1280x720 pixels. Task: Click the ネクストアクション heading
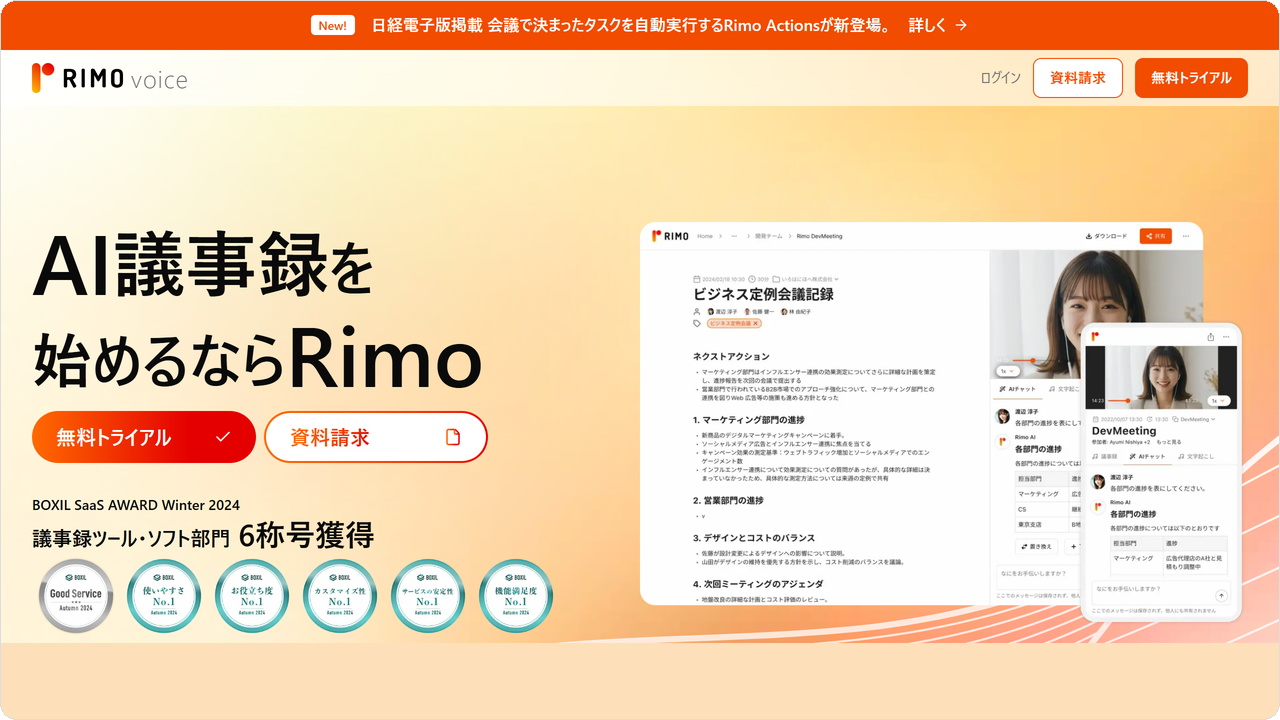click(731, 356)
